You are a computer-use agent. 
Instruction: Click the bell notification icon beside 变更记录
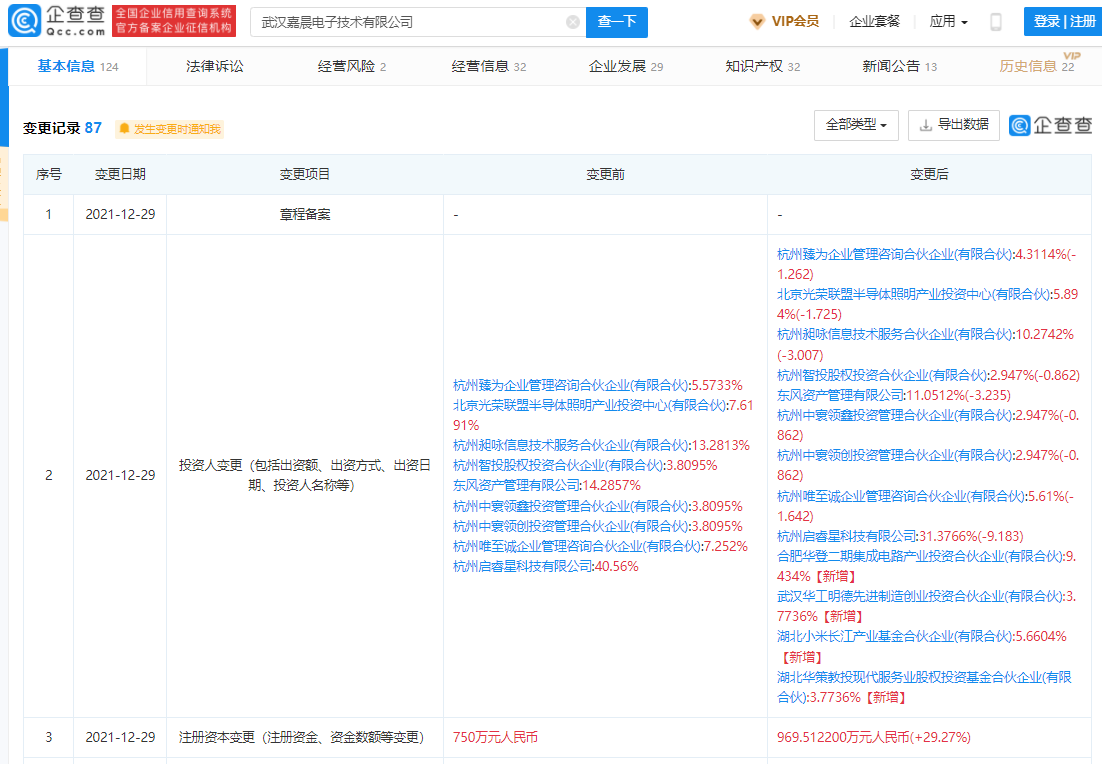click(124, 129)
